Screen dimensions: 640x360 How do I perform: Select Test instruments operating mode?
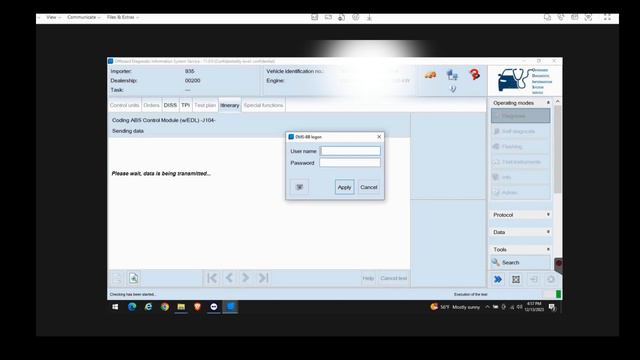click(520, 162)
